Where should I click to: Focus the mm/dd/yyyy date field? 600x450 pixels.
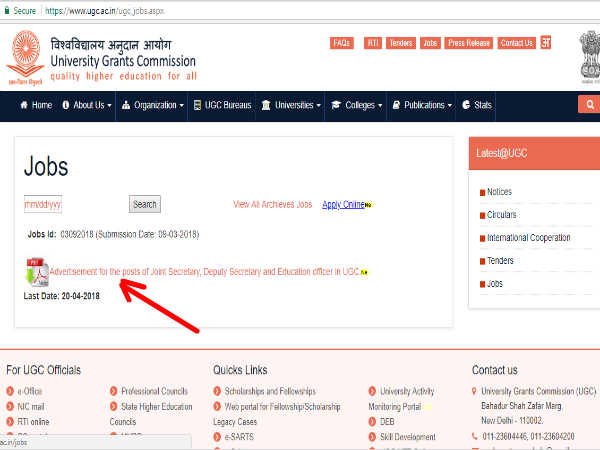[43, 204]
